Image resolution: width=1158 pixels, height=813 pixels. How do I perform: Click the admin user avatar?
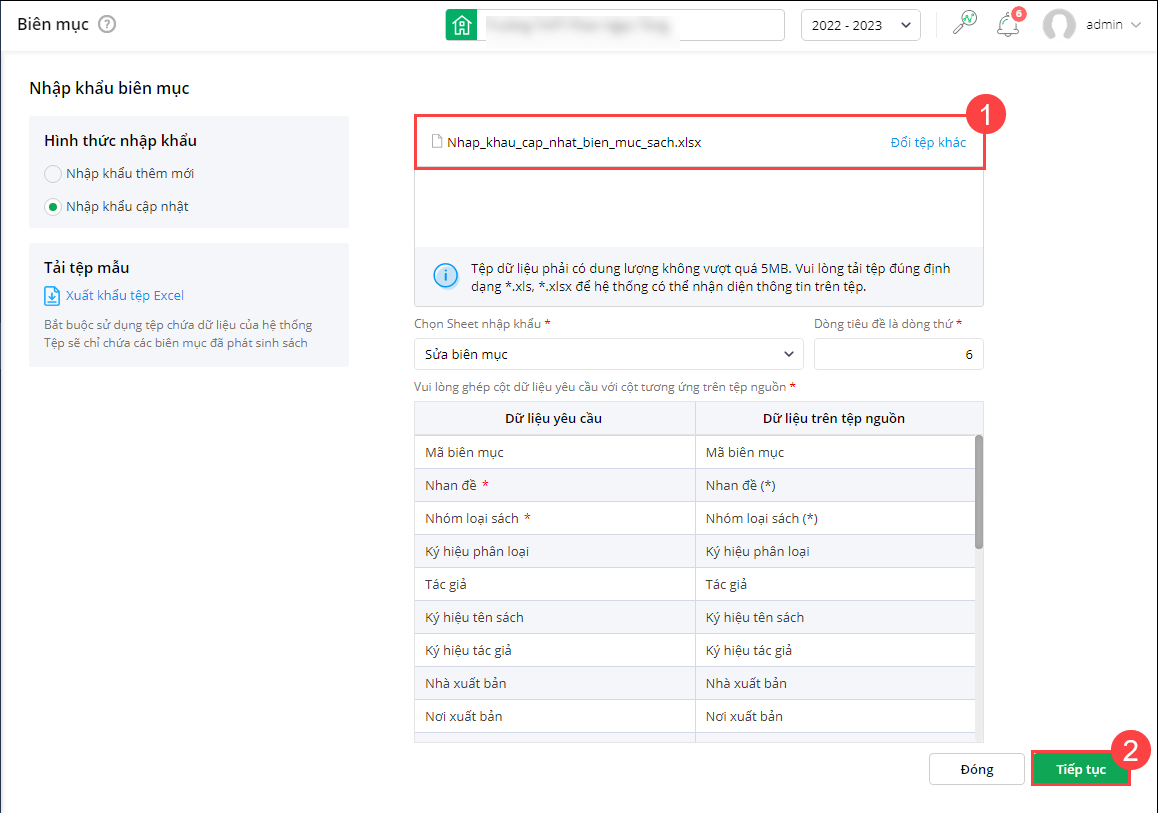(x=1059, y=25)
